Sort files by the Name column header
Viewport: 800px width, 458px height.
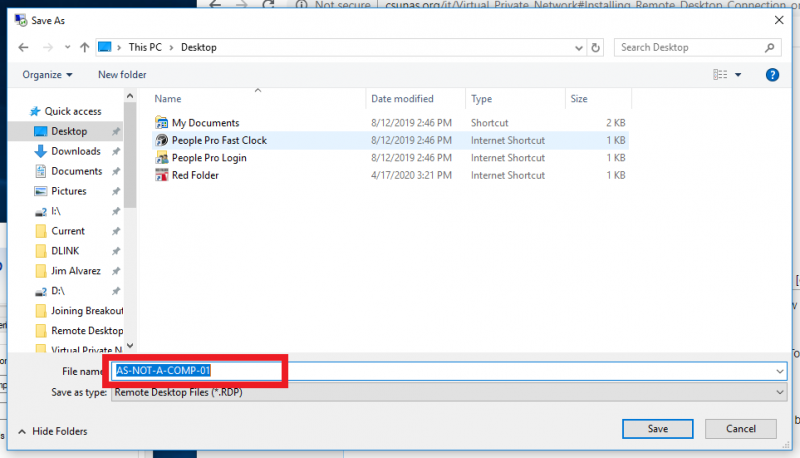click(x=168, y=99)
